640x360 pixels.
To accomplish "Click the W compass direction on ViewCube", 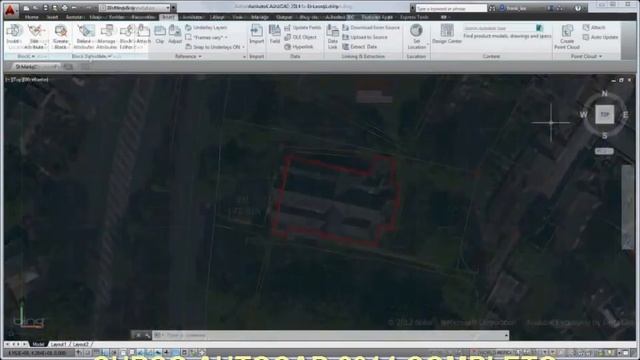I will [583, 115].
